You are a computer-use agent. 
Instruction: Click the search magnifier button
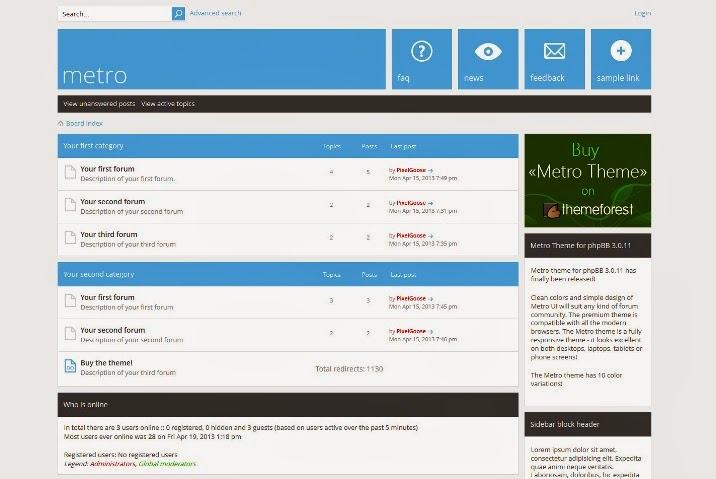click(178, 14)
